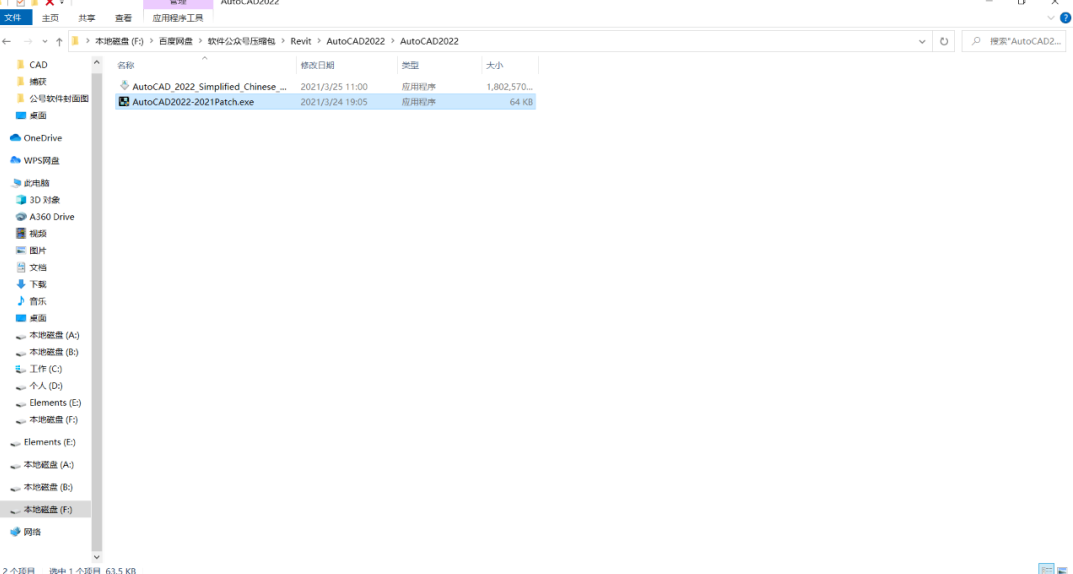Open A360 Drive in navigation pane
The width and height of the screenshot is (1073, 574).
click(52, 217)
